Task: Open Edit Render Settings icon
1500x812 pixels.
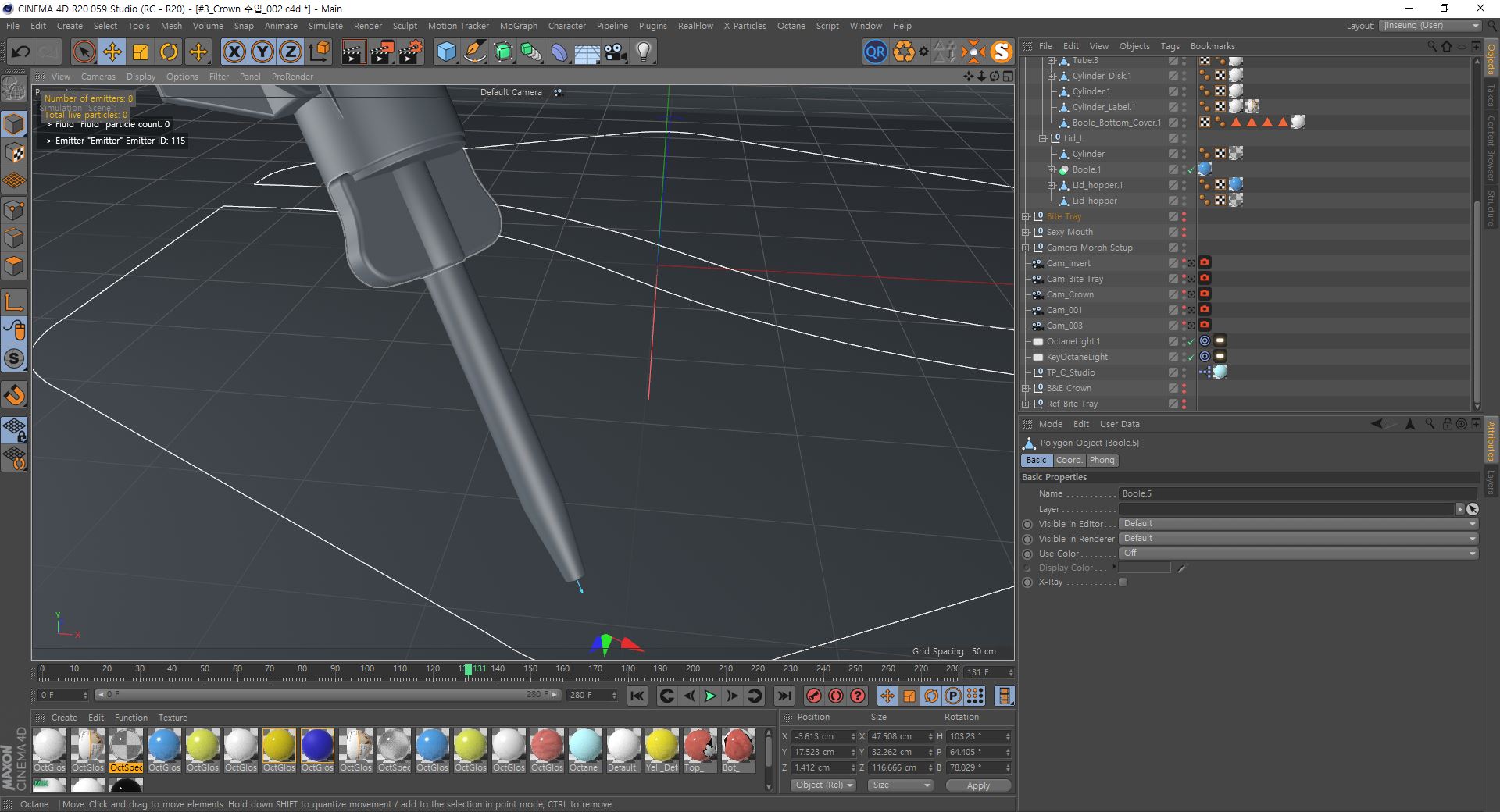Action: (411, 52)
